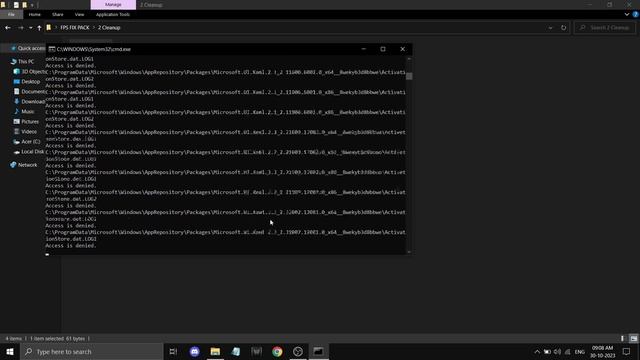
Task: Go back with the Explorer back arrow
Action: pos(8,28)
